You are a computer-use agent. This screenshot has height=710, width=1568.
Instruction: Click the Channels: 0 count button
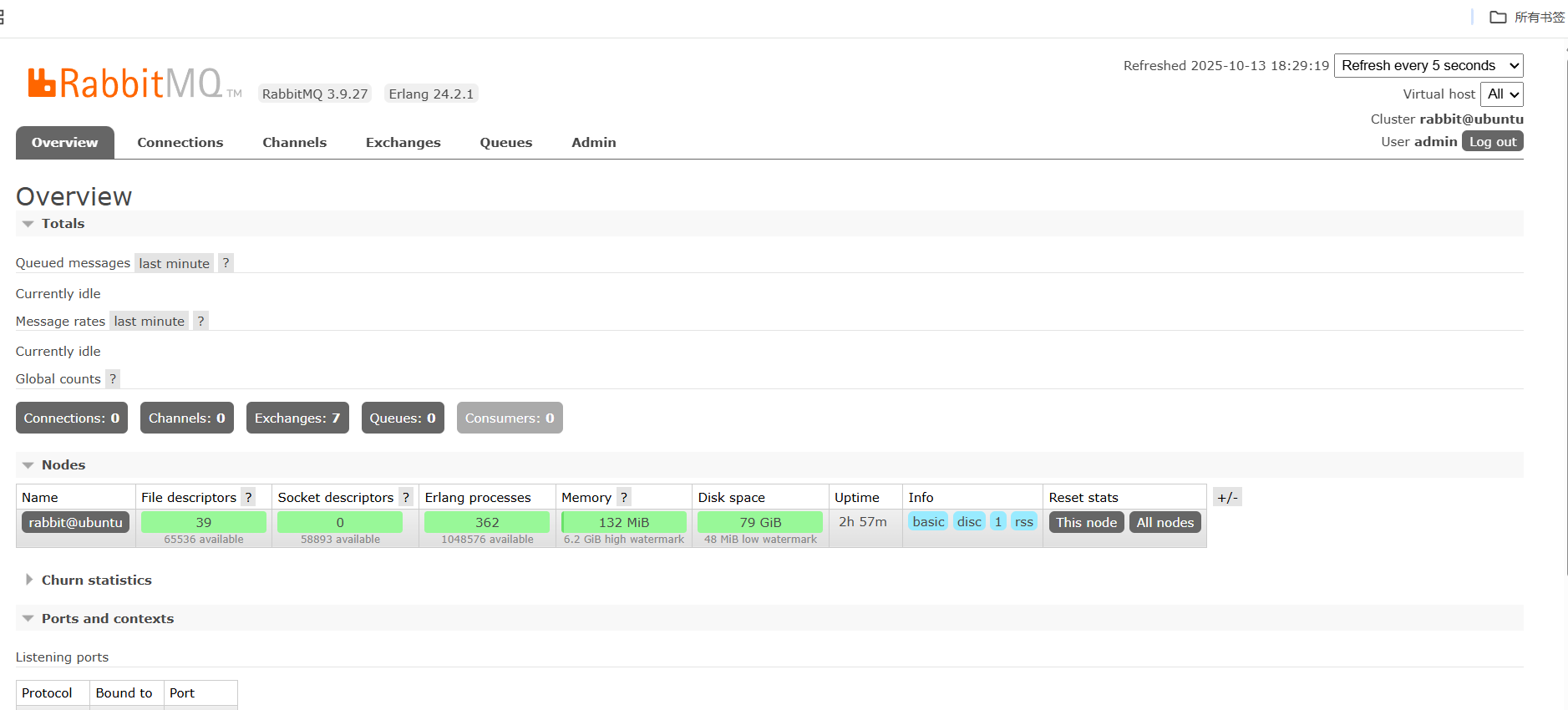(187, 418)
